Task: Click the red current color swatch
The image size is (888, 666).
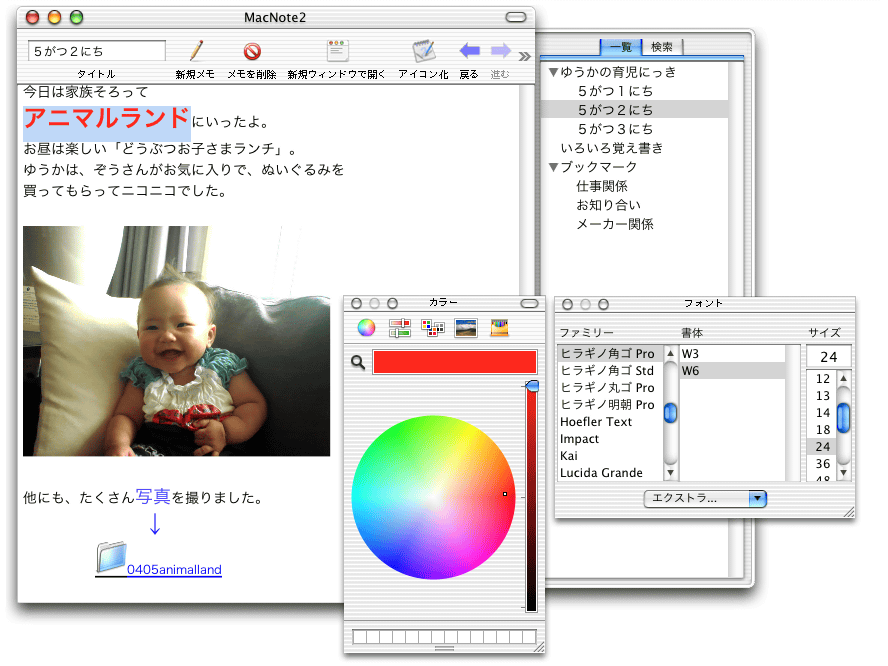Action: pyautogui.click(x=455, y=362)
